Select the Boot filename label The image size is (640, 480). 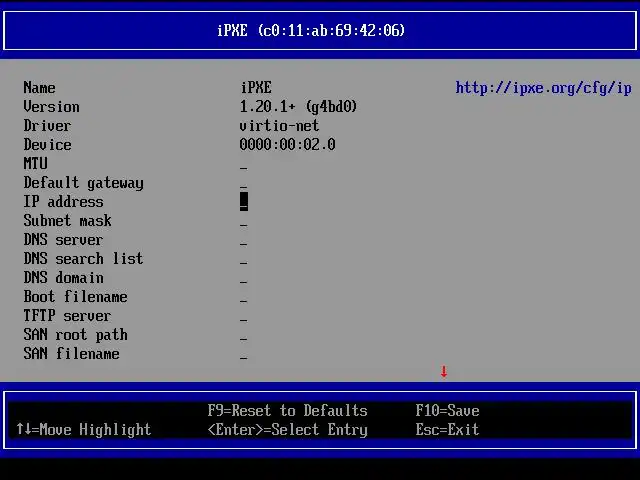point(76,296)
